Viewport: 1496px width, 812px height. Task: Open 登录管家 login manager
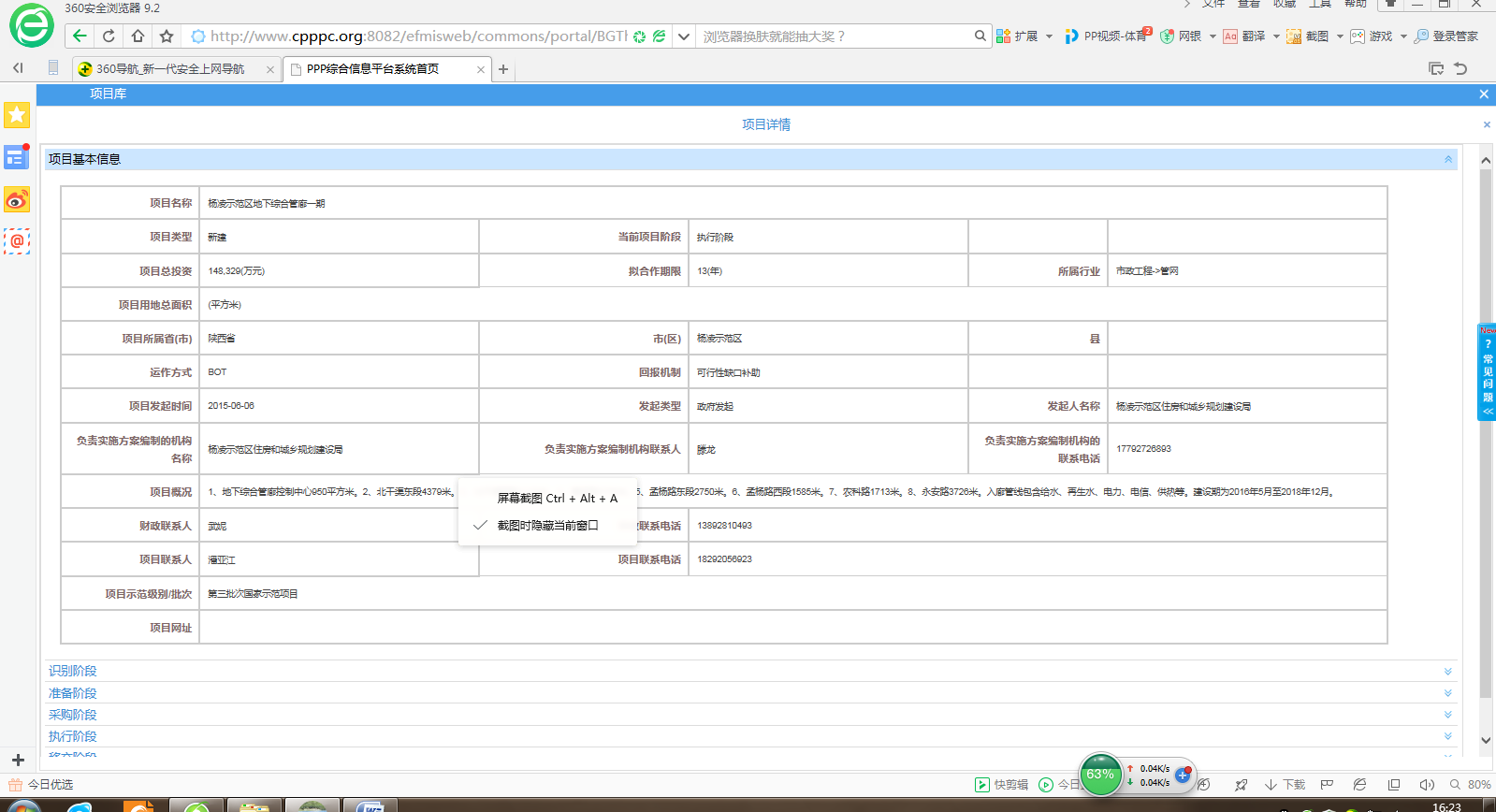[1446, 36]
